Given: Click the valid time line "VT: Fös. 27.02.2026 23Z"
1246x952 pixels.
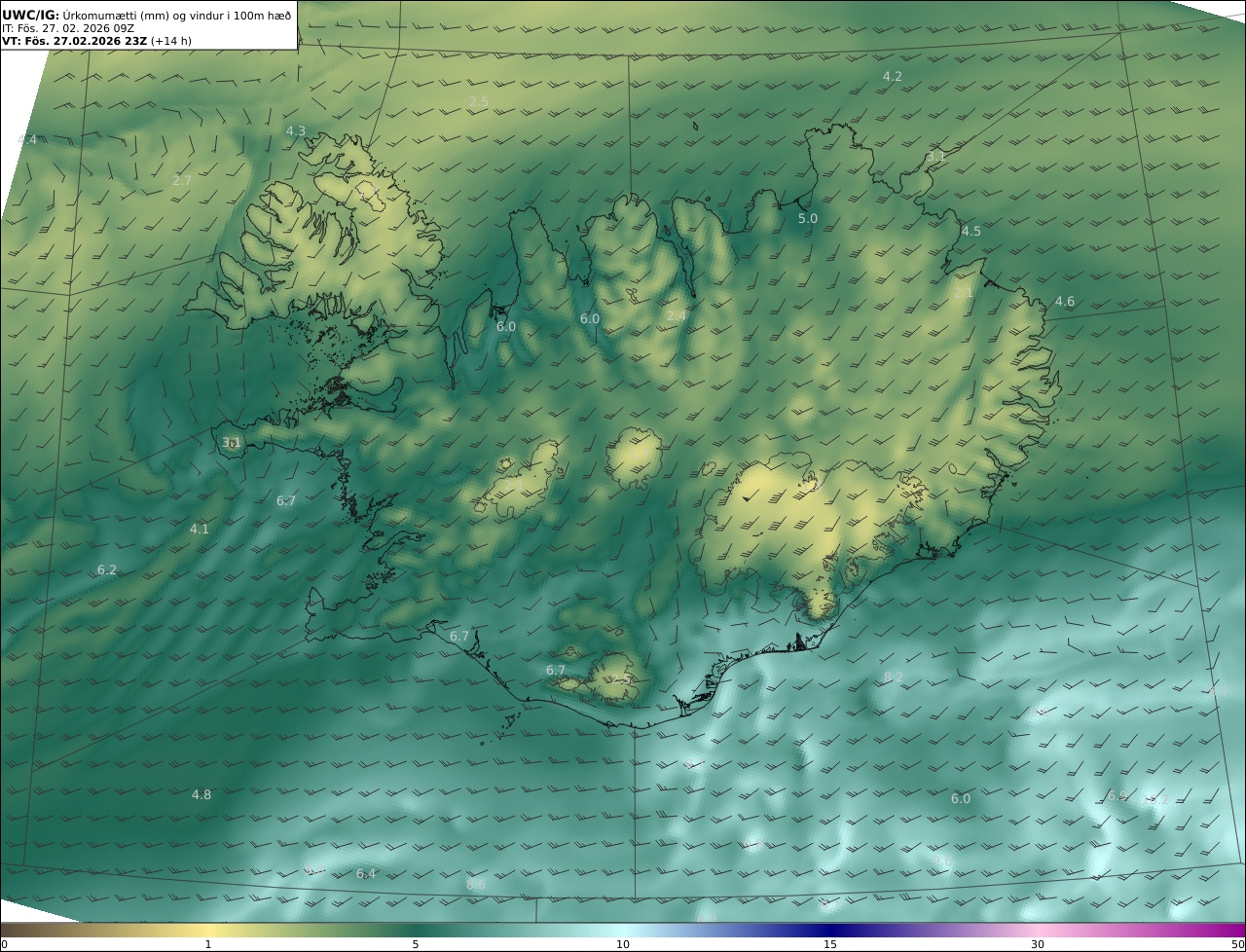Looking at the screenshot, I should tap(74, 42).
